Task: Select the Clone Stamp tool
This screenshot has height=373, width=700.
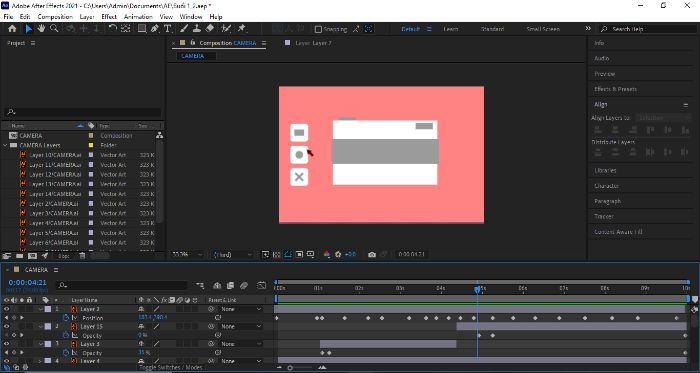Action: [x=196, y=29]
